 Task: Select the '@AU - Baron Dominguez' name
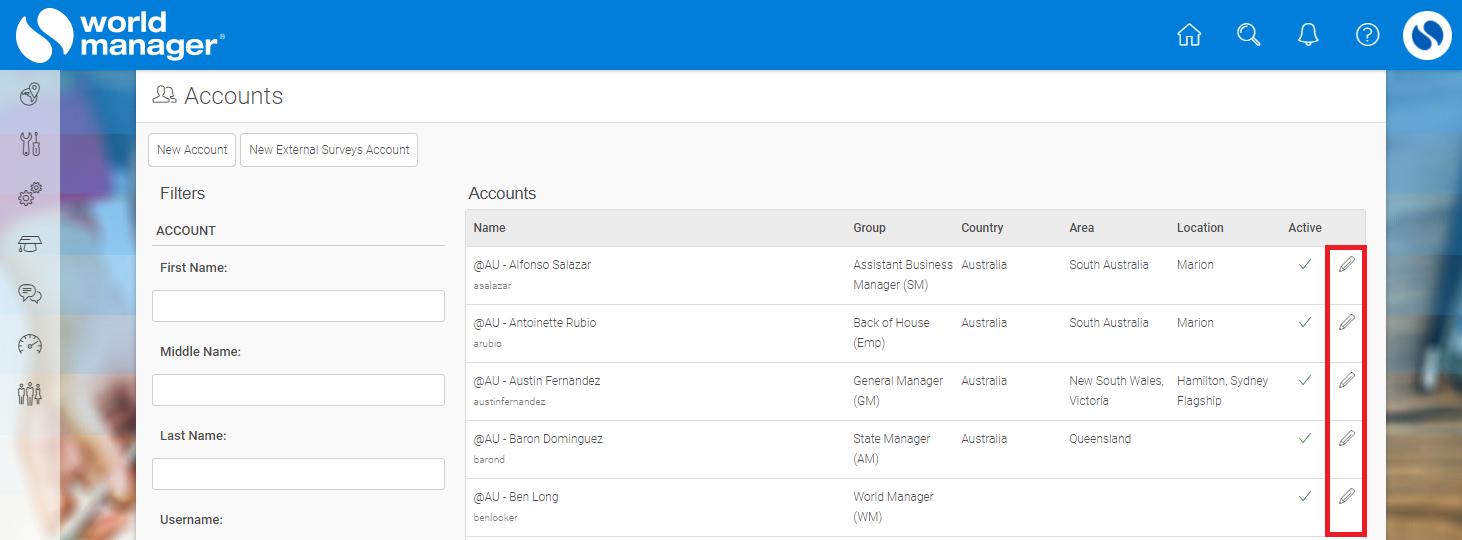click(538, 439)
